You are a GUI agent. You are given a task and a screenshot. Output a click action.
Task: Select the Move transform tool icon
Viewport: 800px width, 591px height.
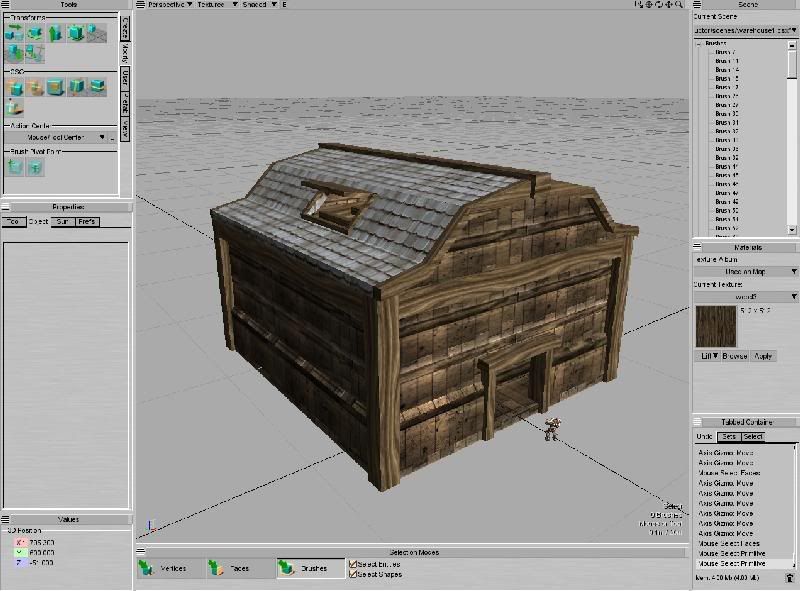(15, 33)
